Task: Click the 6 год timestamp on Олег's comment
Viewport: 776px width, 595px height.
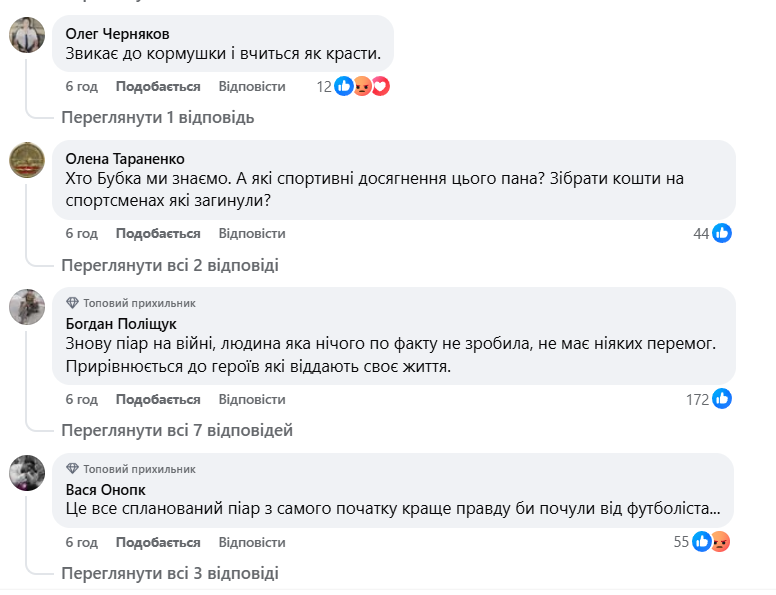Action: pyautogui.click(x=82, y=87)
